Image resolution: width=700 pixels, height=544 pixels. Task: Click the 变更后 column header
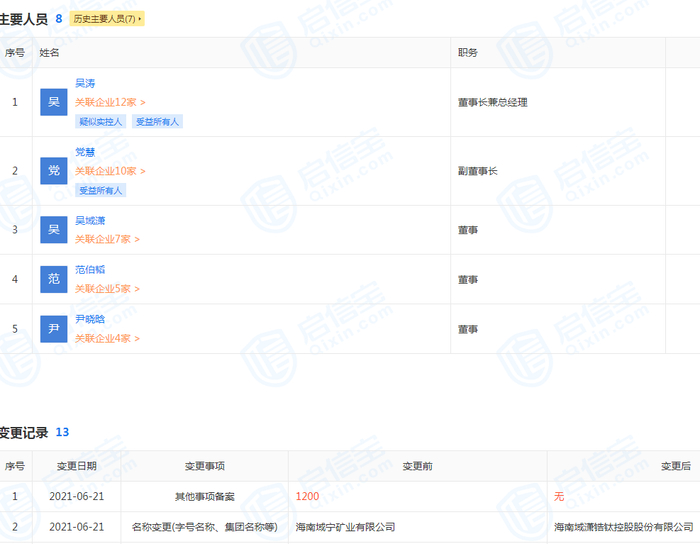[x=676, y=466]
